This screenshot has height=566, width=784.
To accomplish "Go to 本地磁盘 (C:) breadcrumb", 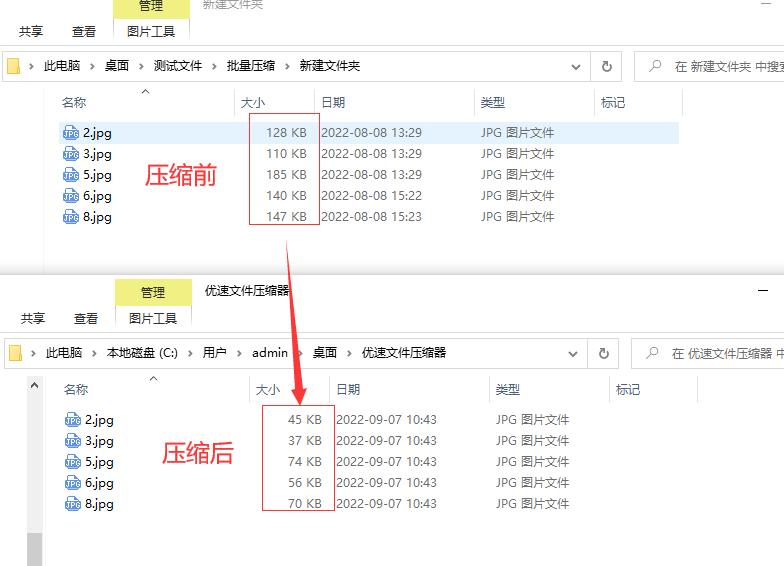I will [142, 353].
